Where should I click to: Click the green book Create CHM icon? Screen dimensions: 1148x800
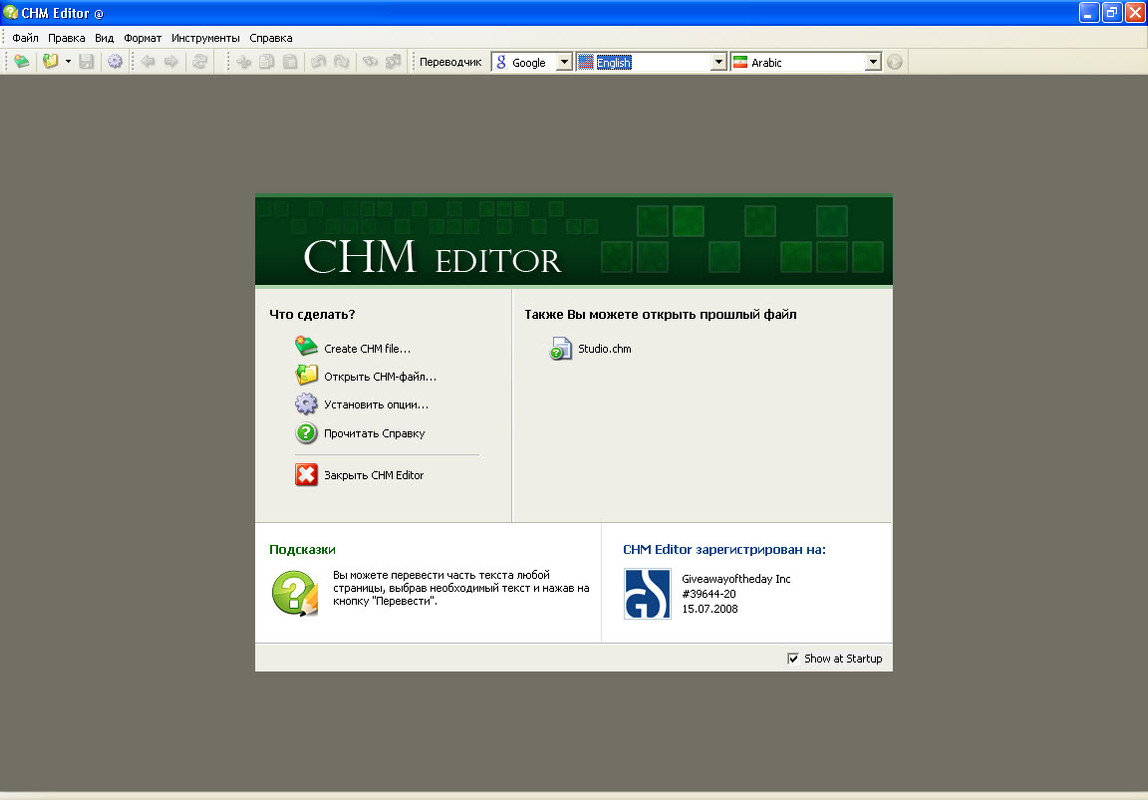pos(306,346)
